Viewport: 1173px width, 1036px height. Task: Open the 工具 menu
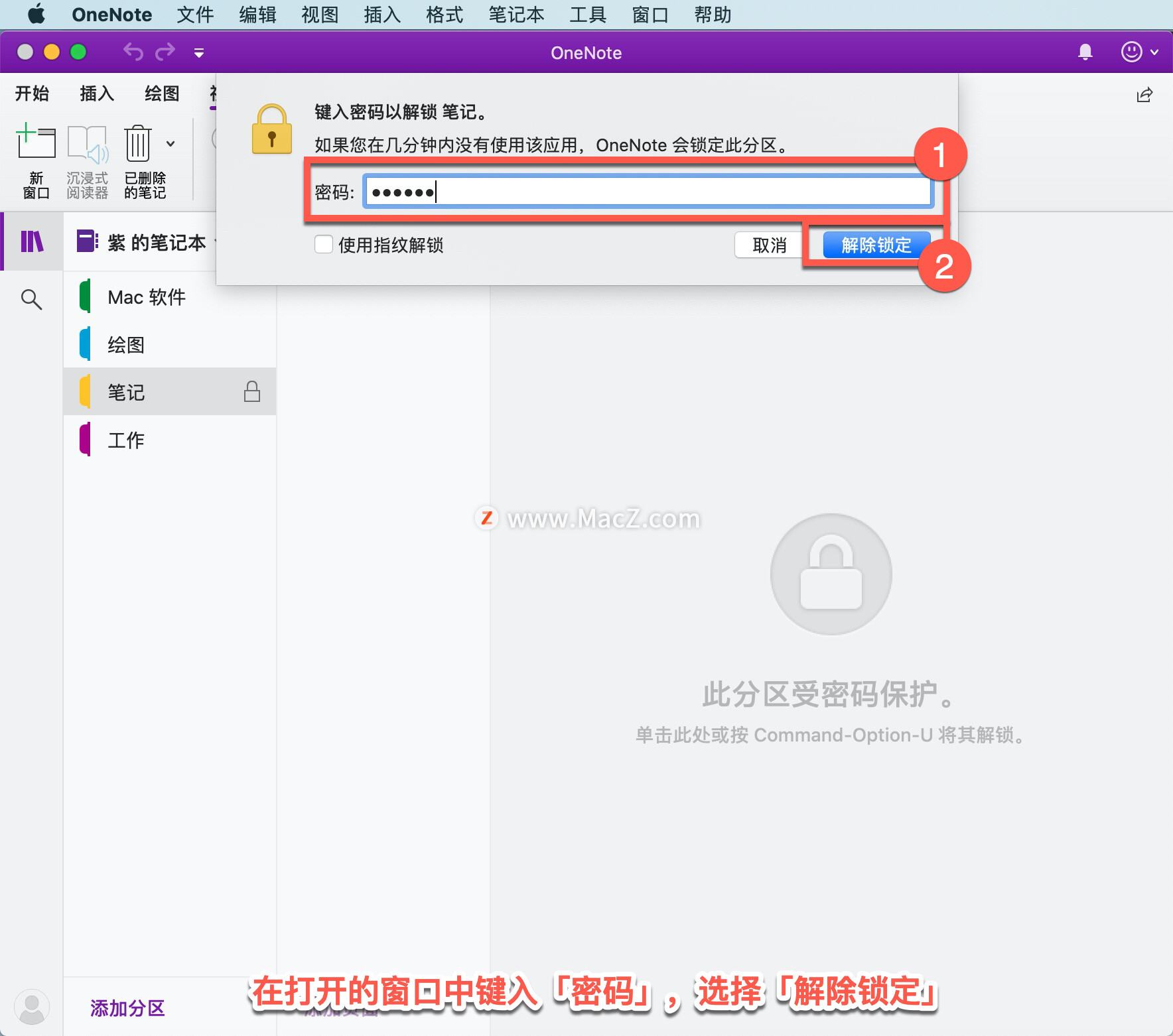coord(588,15)
